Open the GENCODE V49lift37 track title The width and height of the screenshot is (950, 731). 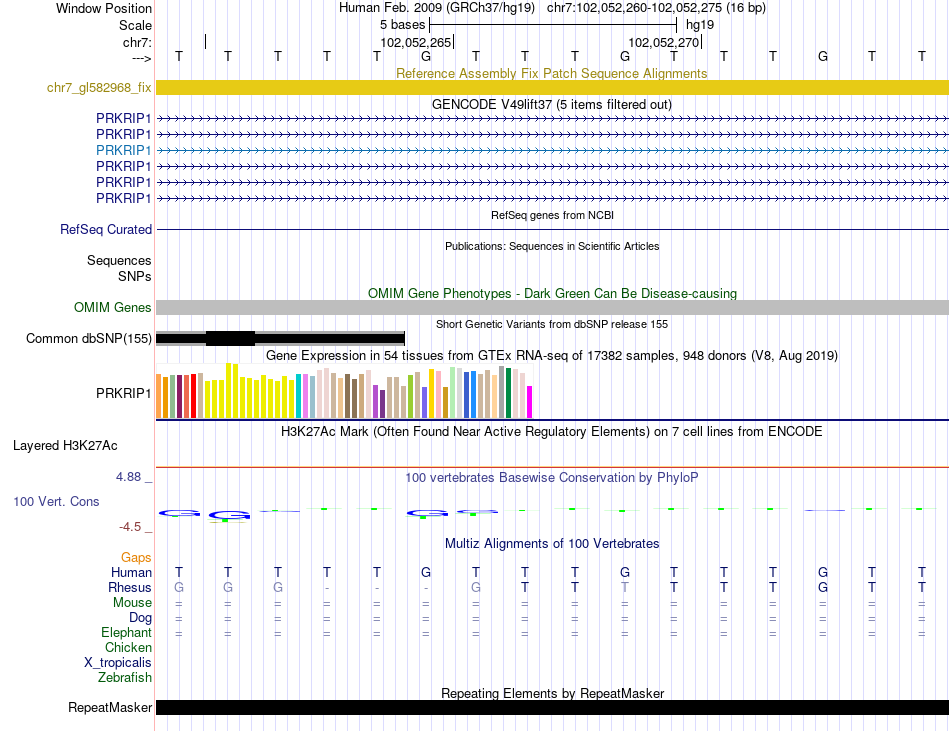551,104
